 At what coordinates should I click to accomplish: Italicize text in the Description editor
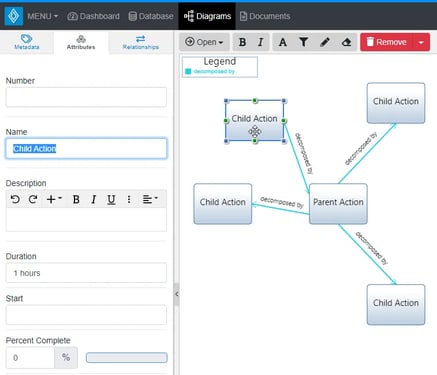click(94, 199)
